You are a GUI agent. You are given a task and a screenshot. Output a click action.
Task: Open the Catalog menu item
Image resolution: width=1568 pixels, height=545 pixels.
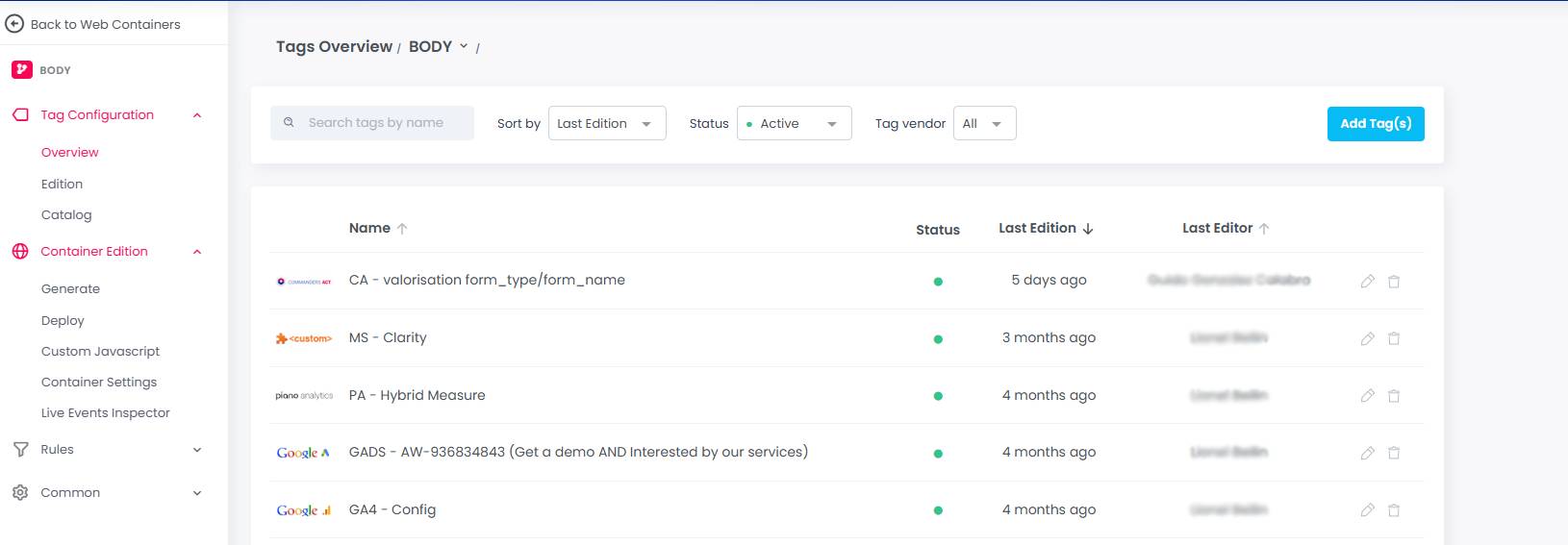point(66,215)
